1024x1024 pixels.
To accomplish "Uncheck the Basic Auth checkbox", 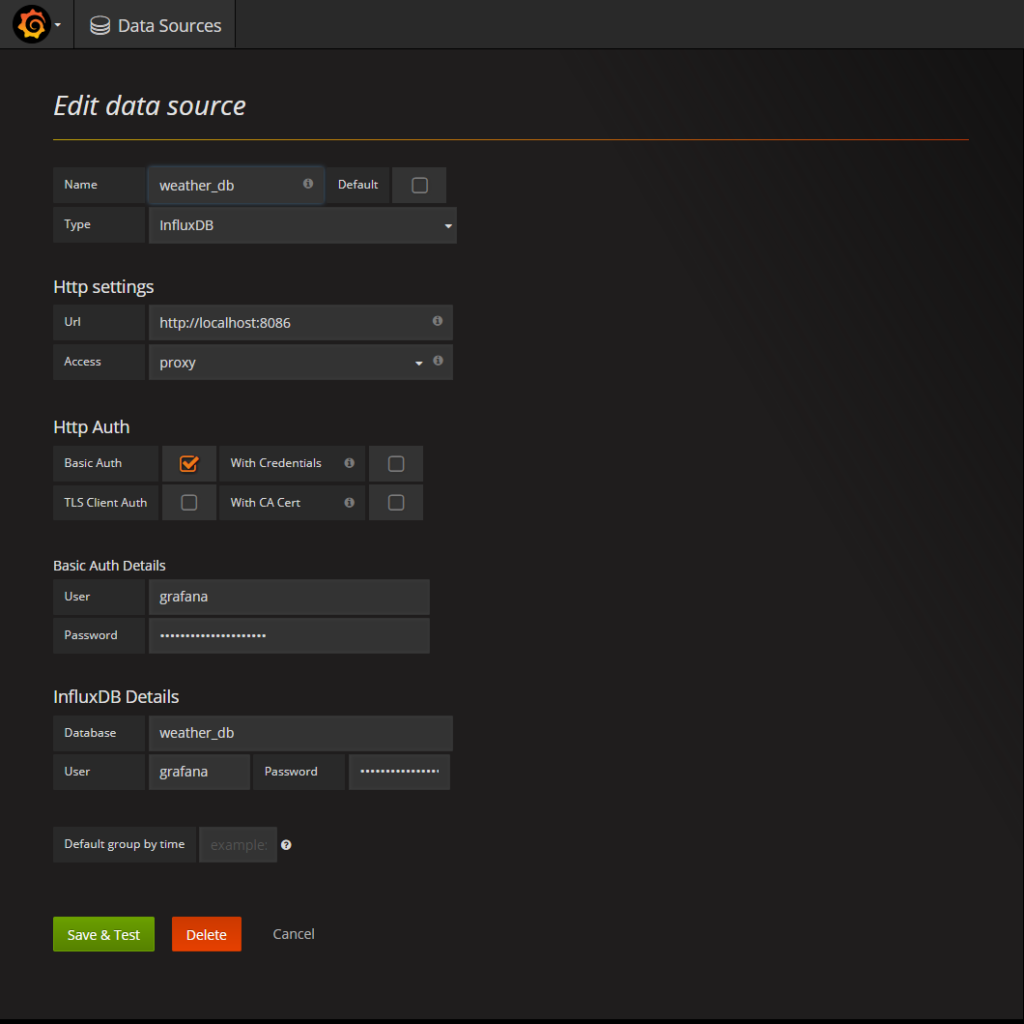I will point(189,464).
